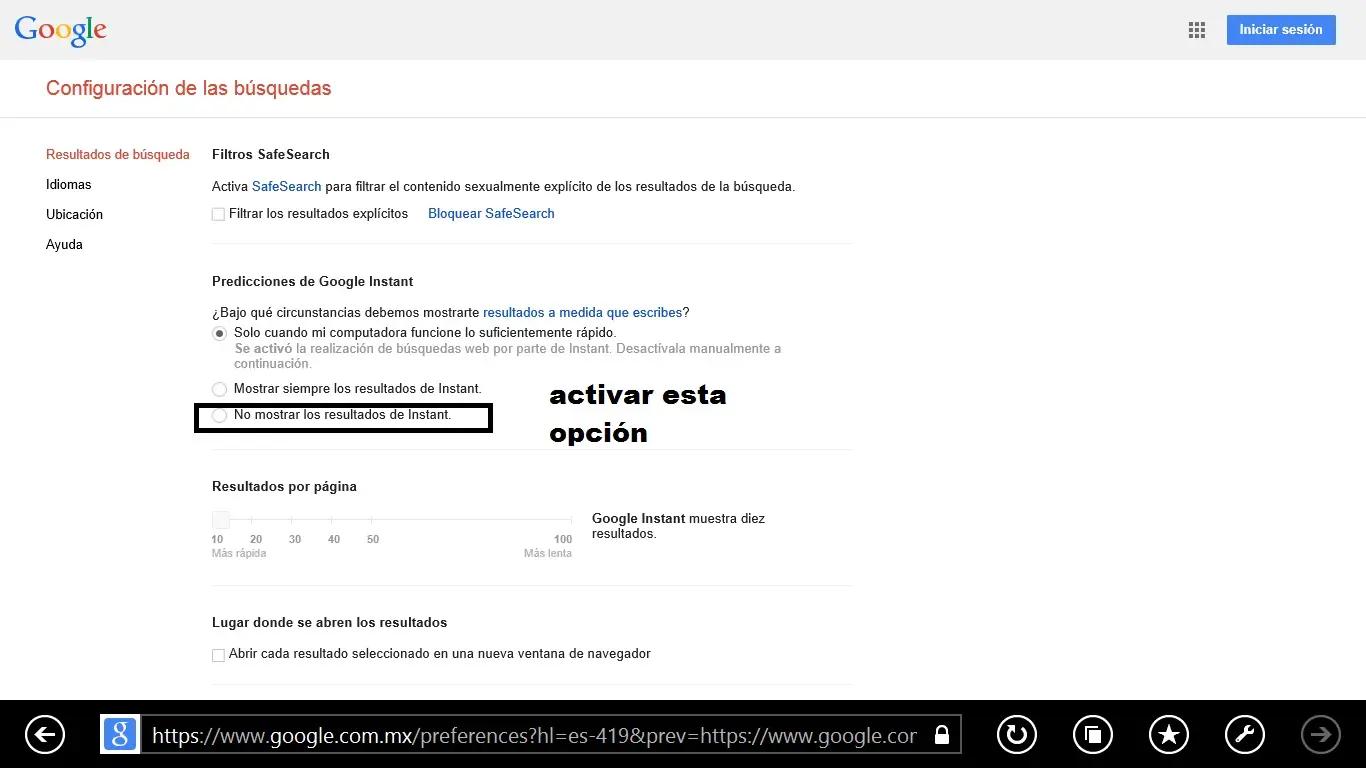
Task: Open Resultados de búsqueda section
Action: point(118,155)
